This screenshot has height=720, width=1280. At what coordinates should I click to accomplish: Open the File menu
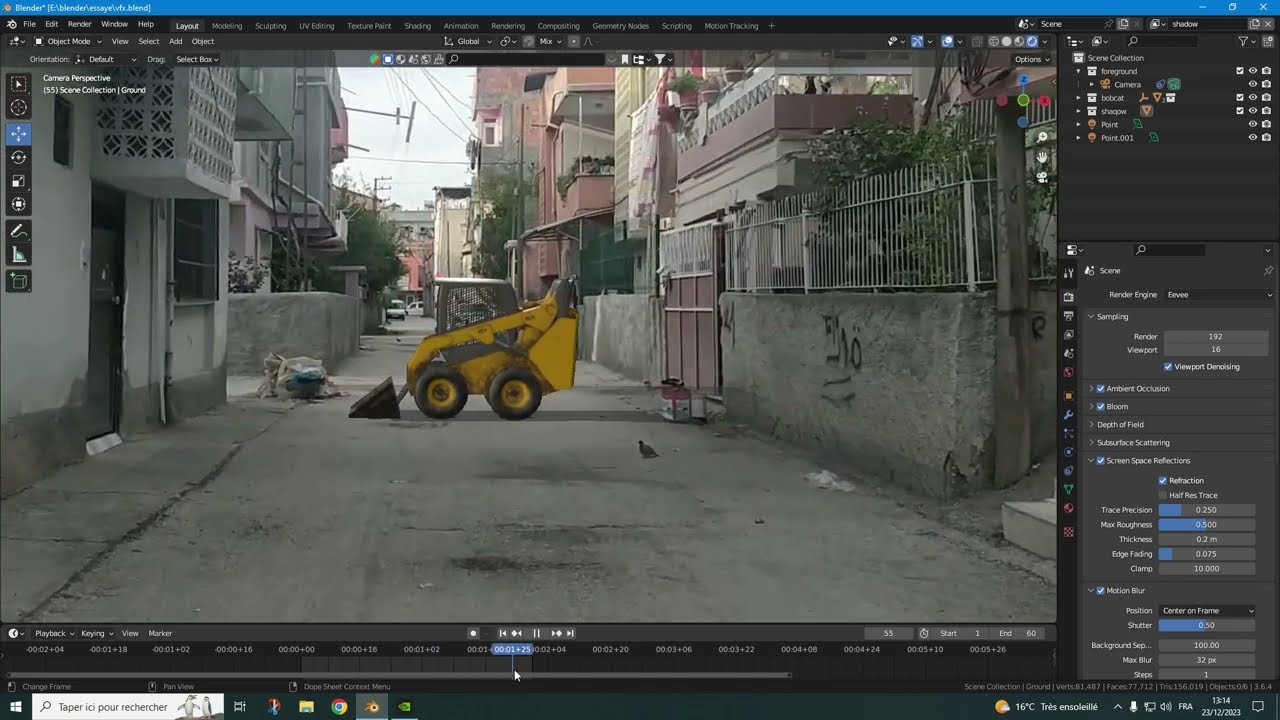(29, 24)
